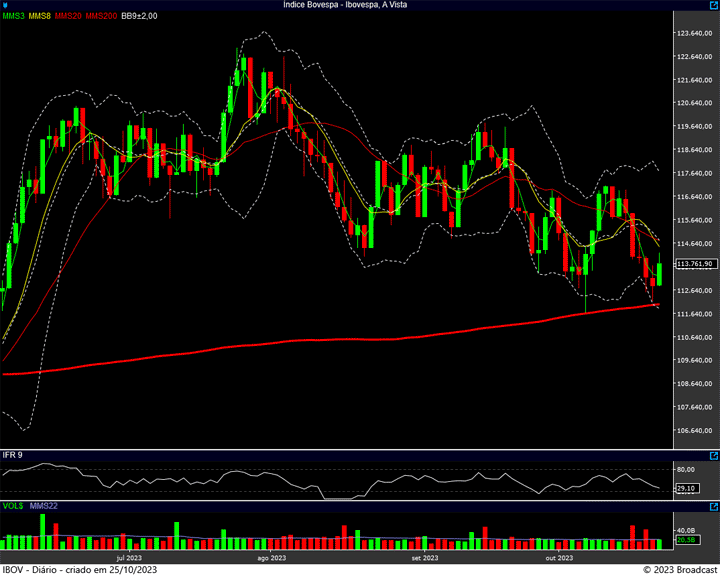The width and height of the screenshot is (720, 575).
Task: Open the IFR 9 indicator label
Action: coord(13,455)
